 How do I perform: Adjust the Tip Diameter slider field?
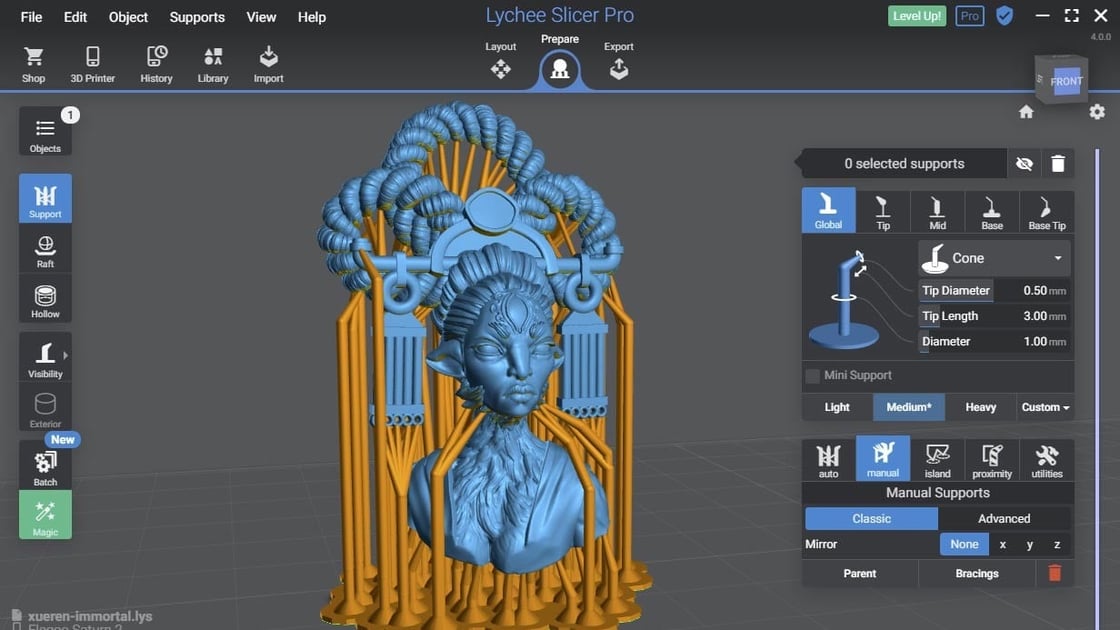coord(994,291)
